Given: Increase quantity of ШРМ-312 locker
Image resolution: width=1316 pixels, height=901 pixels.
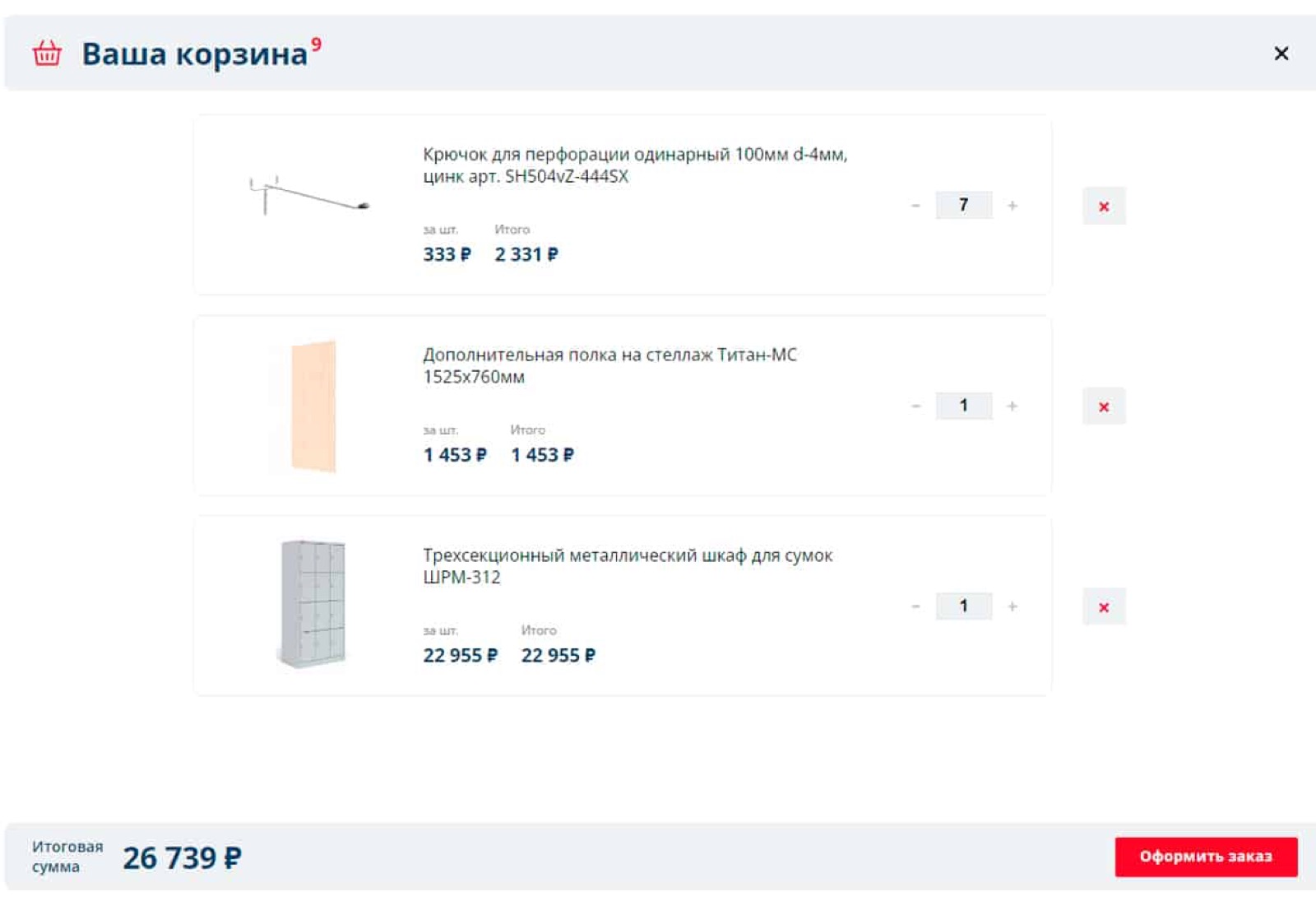Looking at the screenshot, I should point(1012,606).
